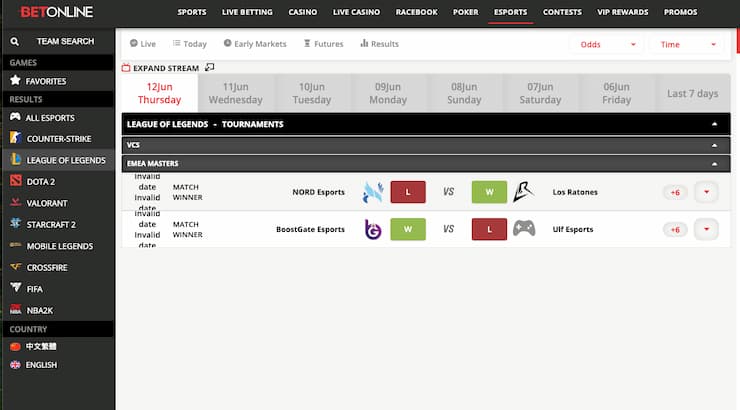Open the Esports menu
Image resolution: width=740 pixels, height=410 pixels.
pyautogui.click(x=510, y=12)
